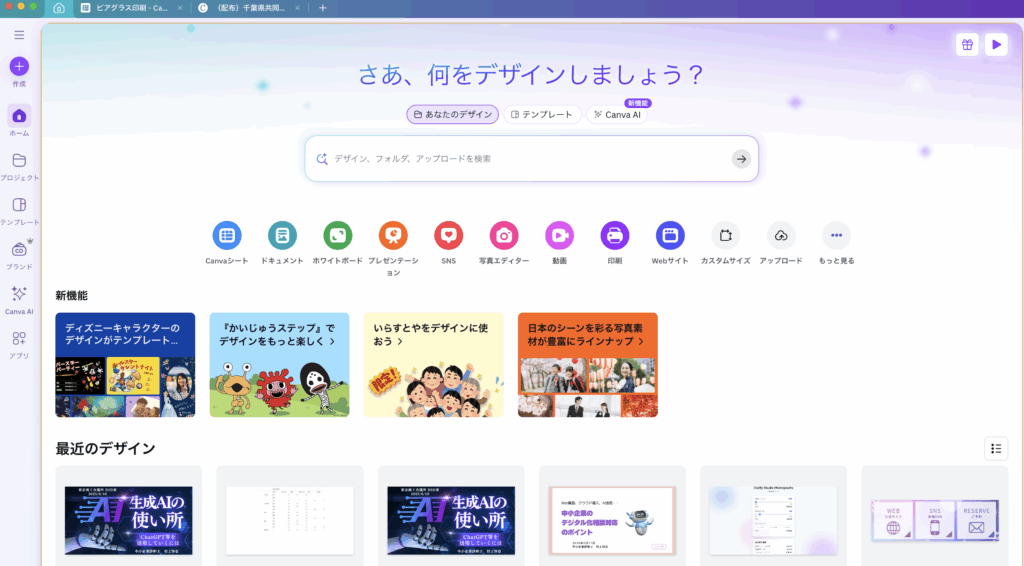The width and height of the screenshot is (1024, 566).
Task: Open 中小企業のデジタル化 design thumbnail
Action: pyautogui.click(x=613, y=520)
